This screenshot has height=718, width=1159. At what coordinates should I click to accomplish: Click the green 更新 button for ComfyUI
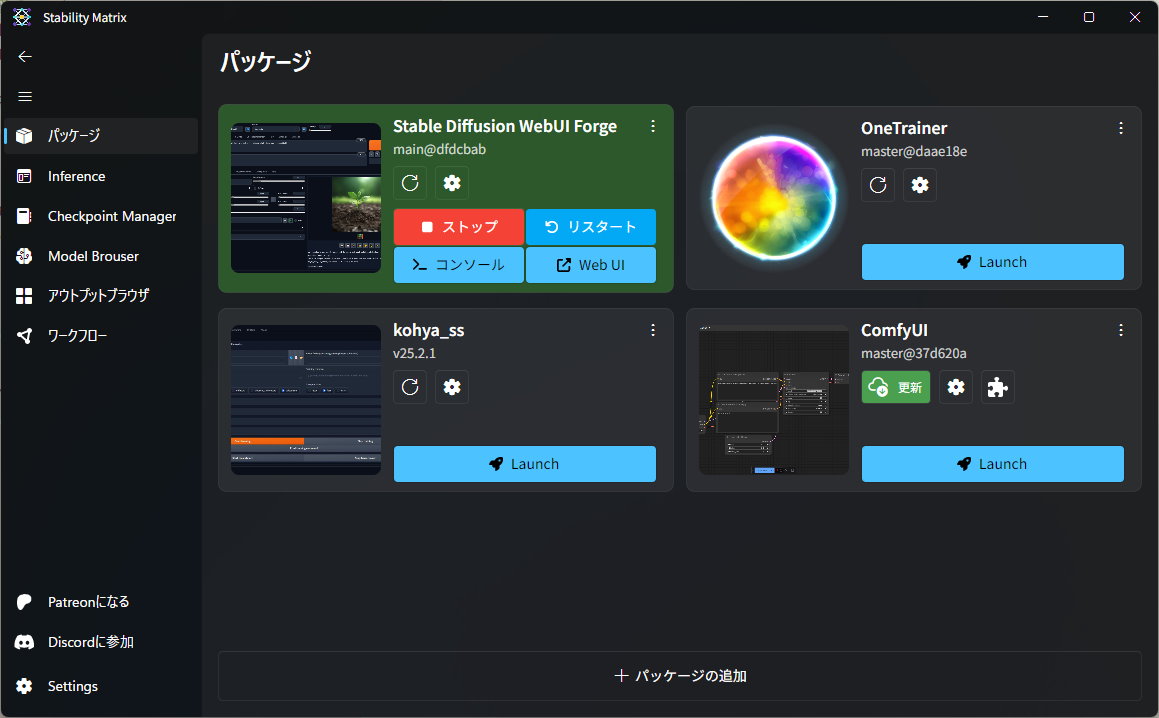click(896, 387)
